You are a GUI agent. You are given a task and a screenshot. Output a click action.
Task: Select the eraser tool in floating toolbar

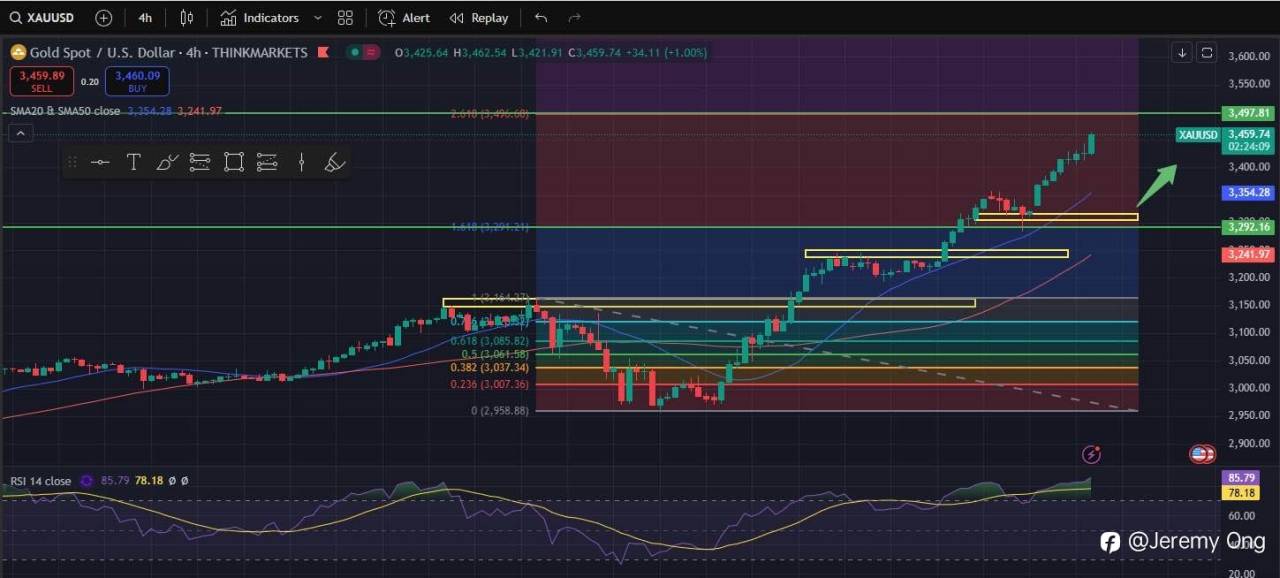[335, 162]
